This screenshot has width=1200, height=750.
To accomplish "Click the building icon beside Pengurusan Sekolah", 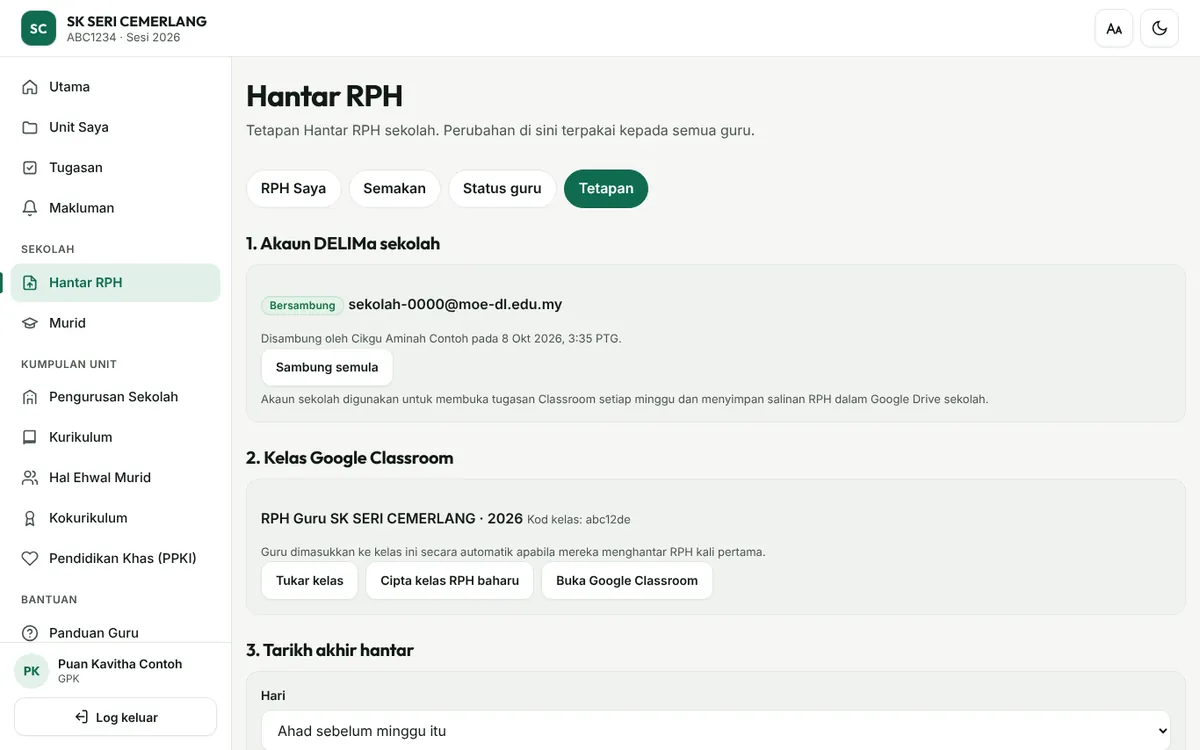I will click(x=30, y=397).
